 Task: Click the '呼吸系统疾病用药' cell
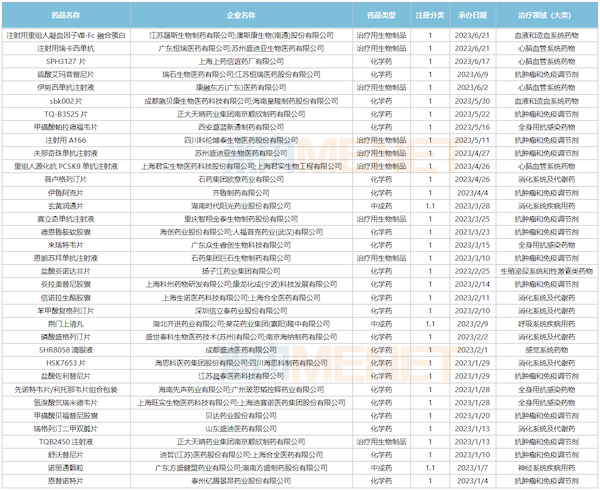[547, 324]
